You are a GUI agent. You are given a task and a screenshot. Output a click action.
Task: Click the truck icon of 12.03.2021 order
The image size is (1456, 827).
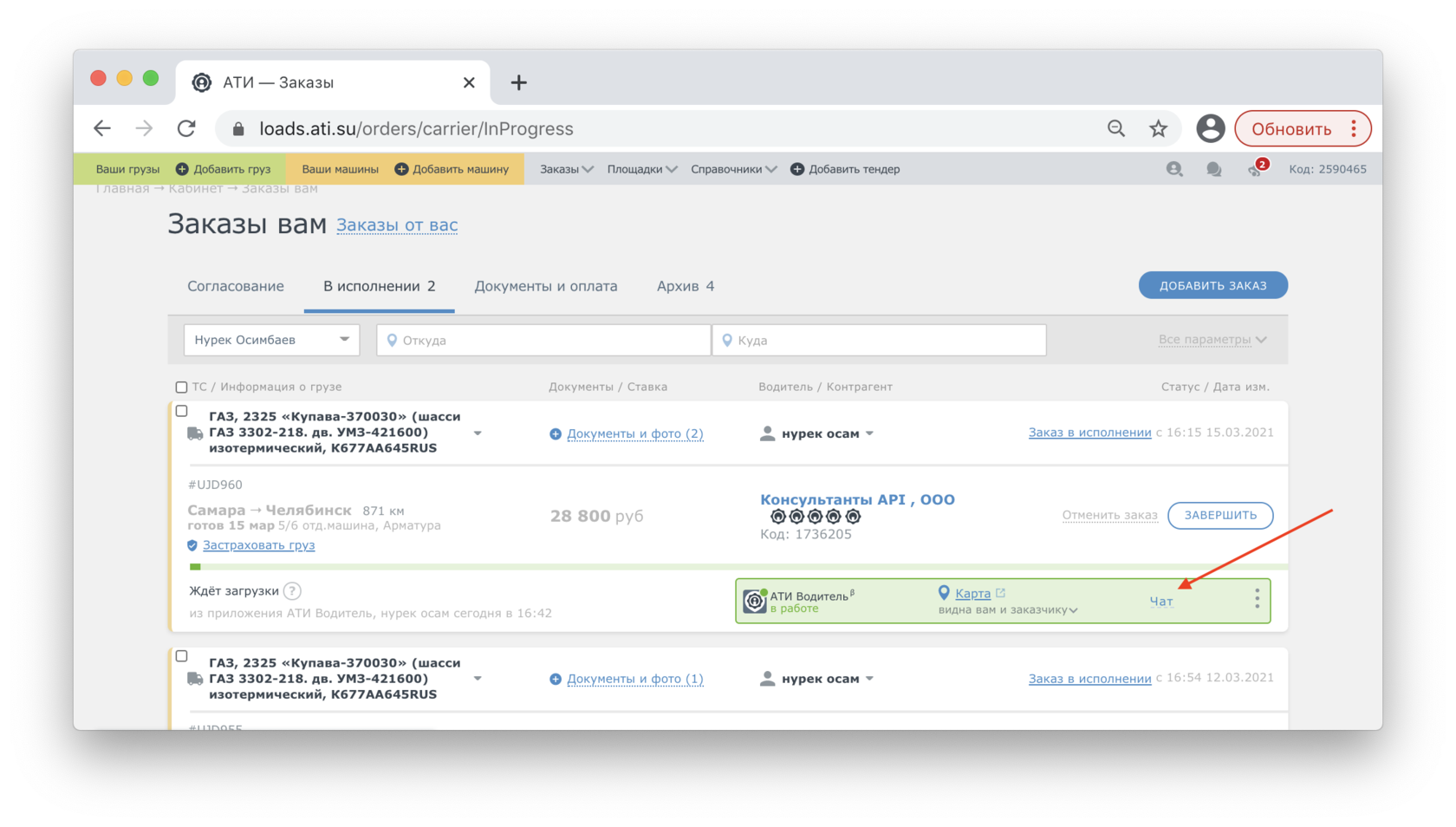coord(195,679)
